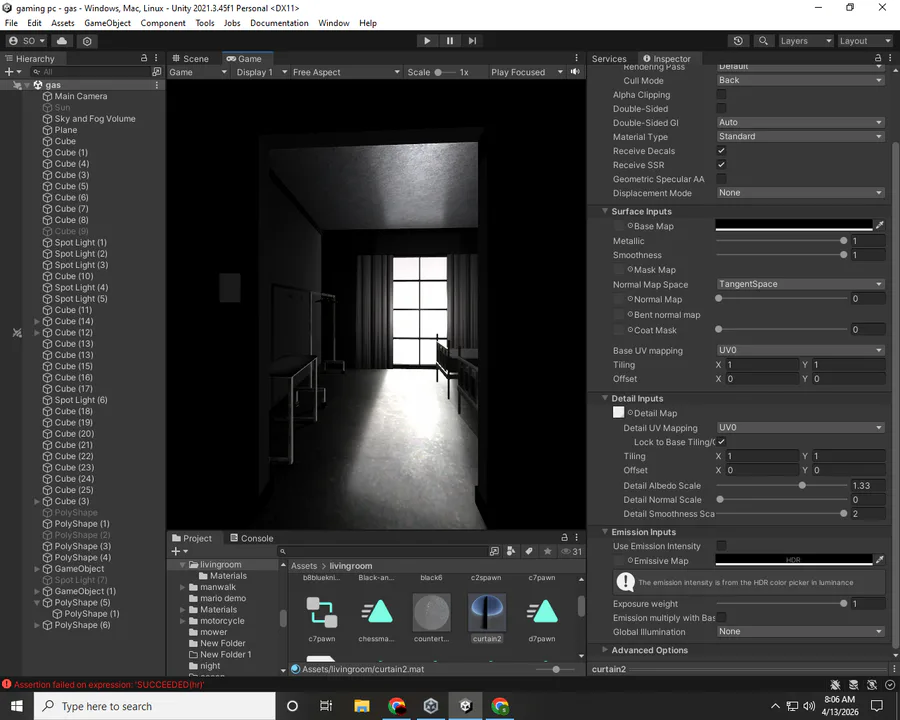Lock the Inspector panel
900x720 pixels.
[x=878, y=58]
